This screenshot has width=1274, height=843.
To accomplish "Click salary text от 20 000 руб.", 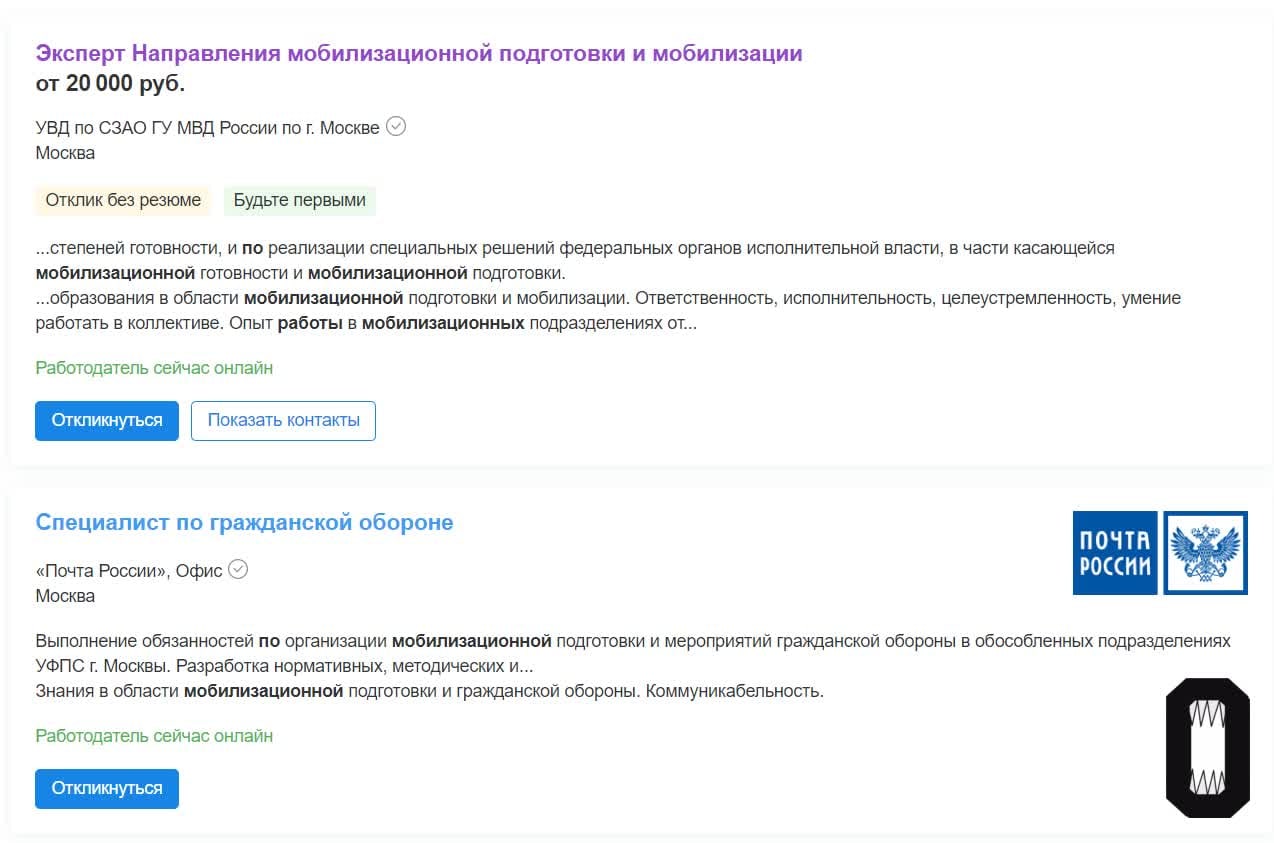I will [110, 84].
